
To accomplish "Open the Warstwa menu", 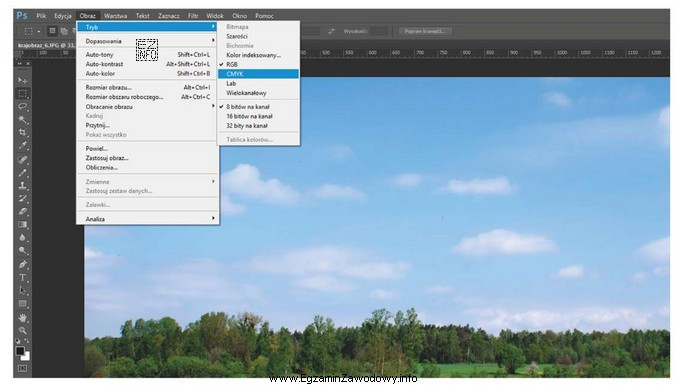I will click(x=116, y=16).
